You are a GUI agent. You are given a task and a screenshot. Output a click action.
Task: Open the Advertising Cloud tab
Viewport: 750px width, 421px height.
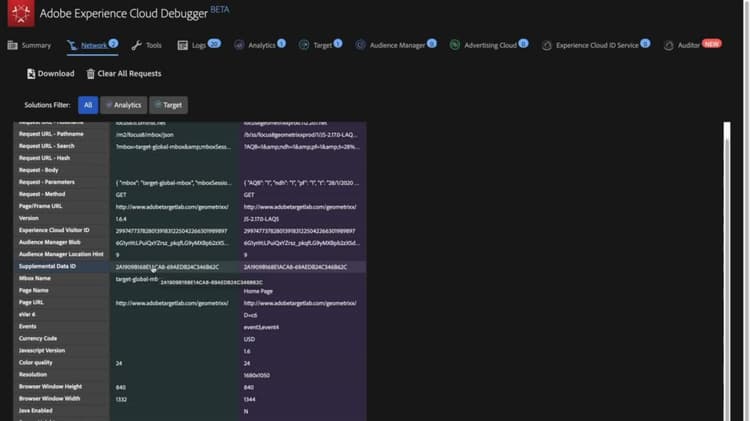(x=488, y=44)
